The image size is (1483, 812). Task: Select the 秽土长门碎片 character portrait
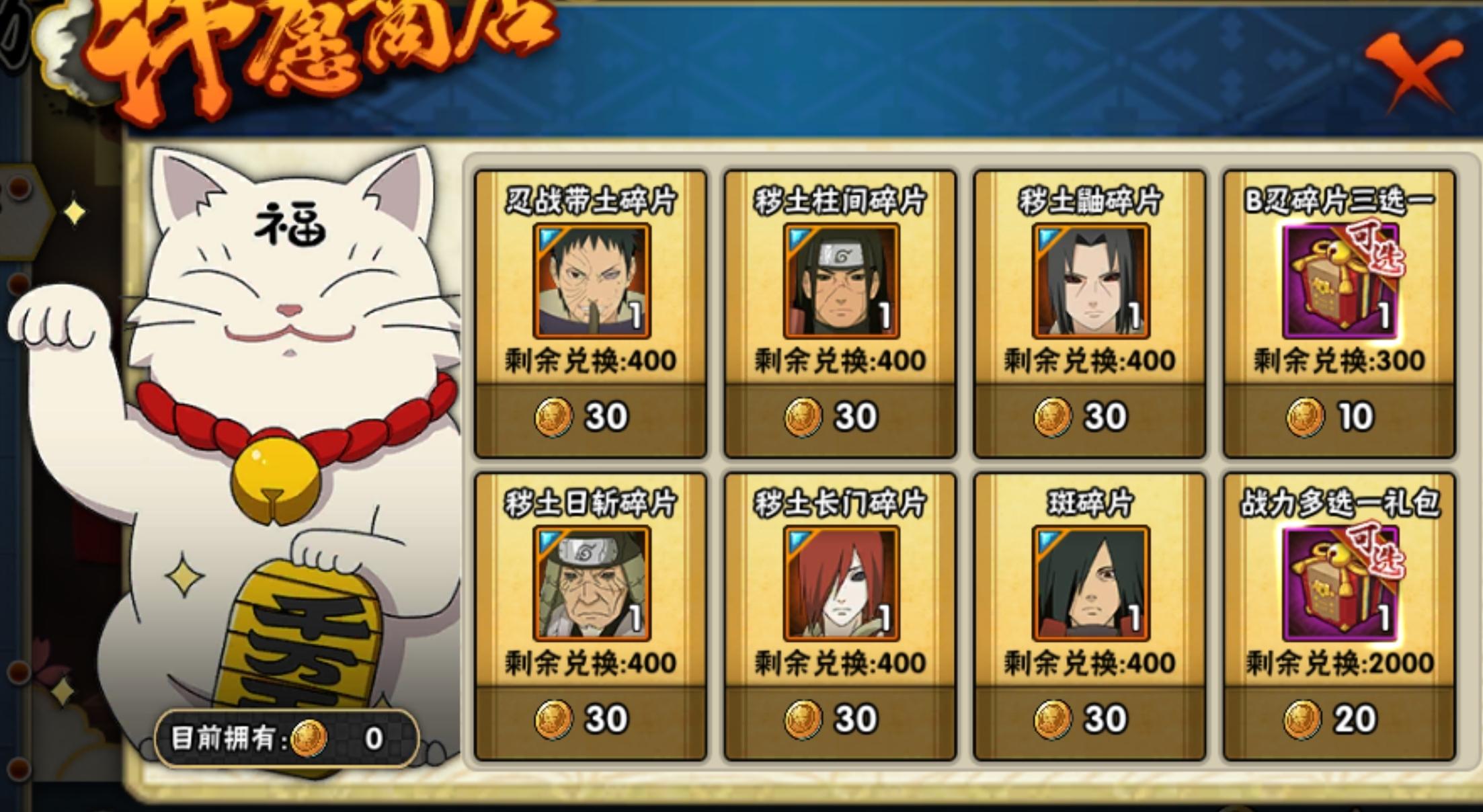(841, 583)
